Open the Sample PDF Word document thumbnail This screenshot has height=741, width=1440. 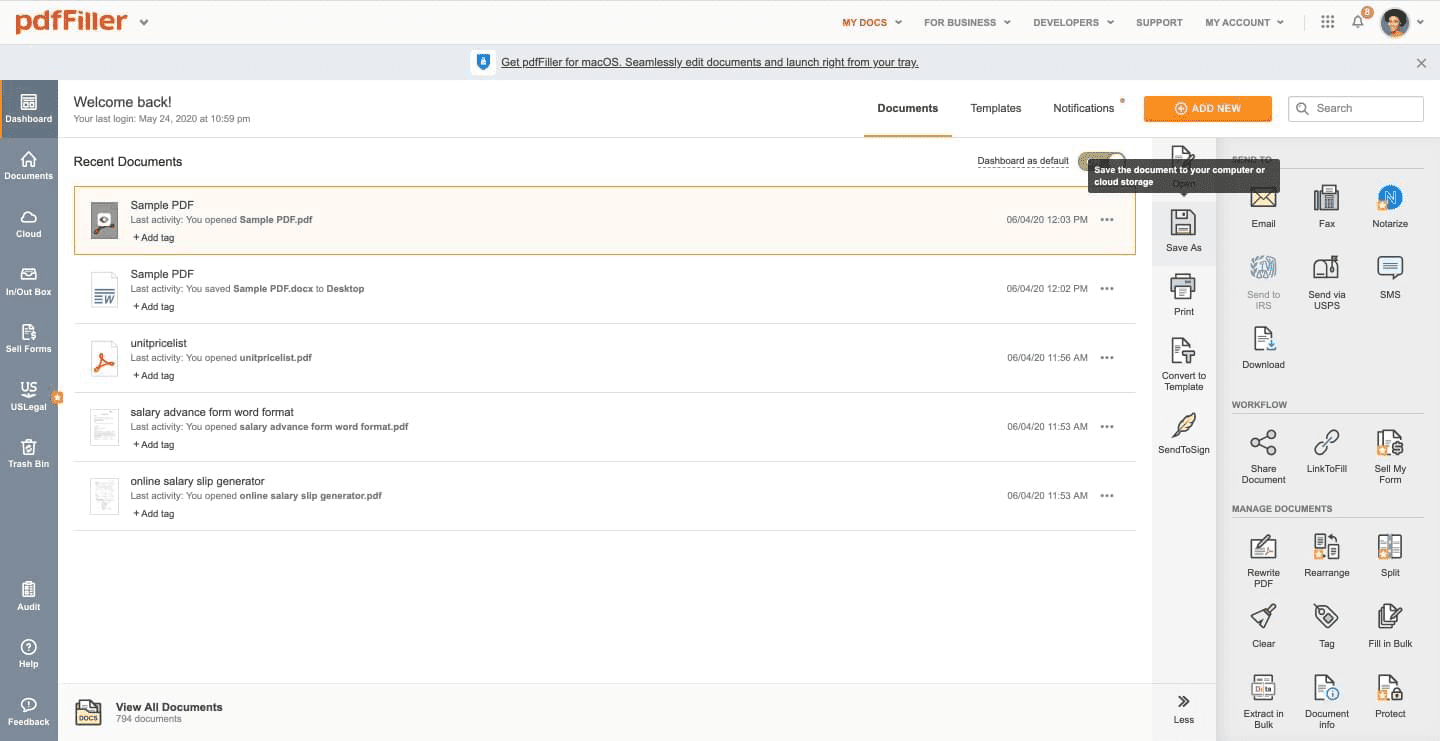tap(104, 289)
